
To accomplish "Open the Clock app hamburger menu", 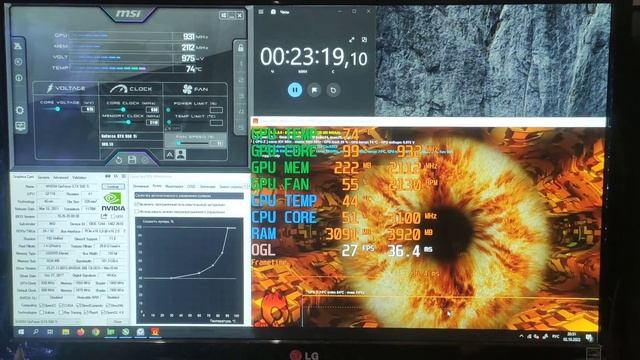I will [x=261, y=12].
